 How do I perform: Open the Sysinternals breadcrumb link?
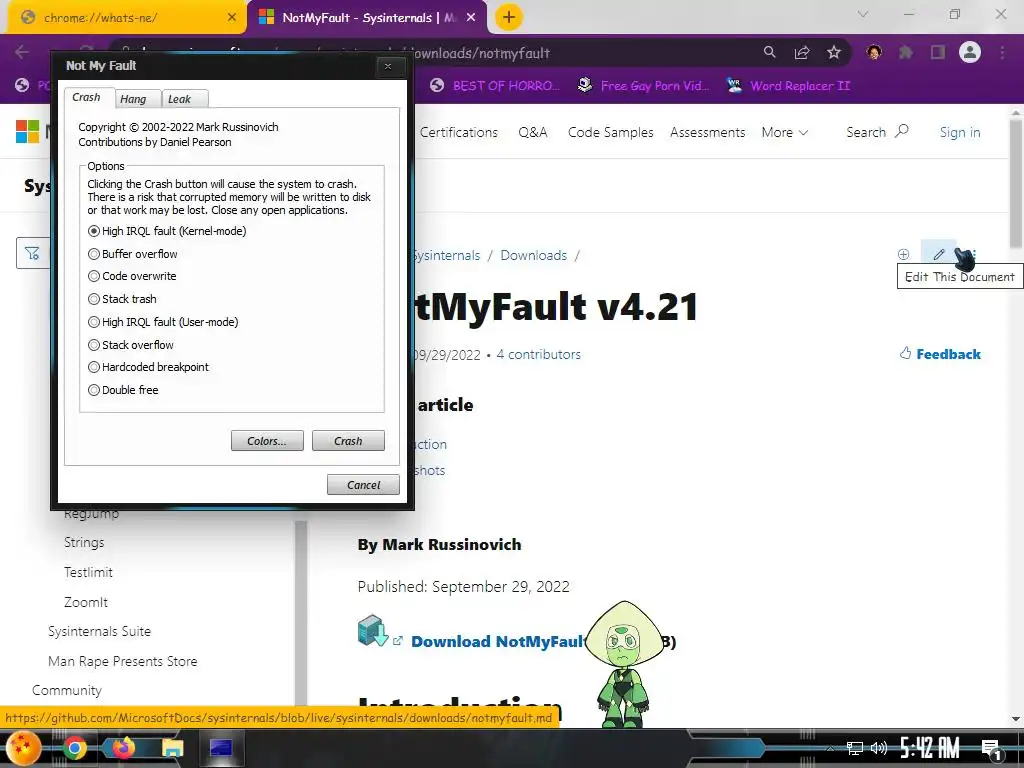tap(447, 255)
